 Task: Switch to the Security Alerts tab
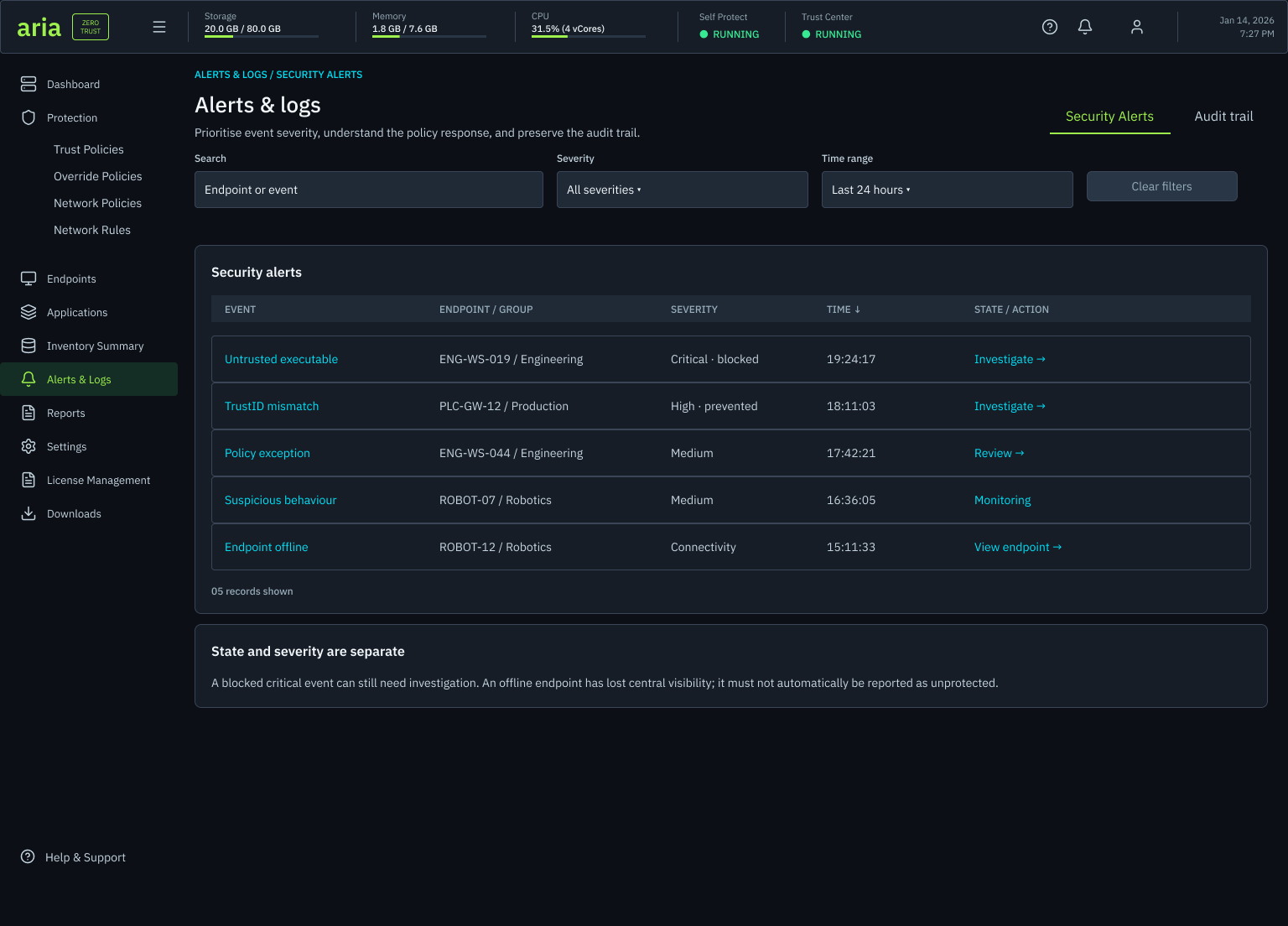(1109, 117)
